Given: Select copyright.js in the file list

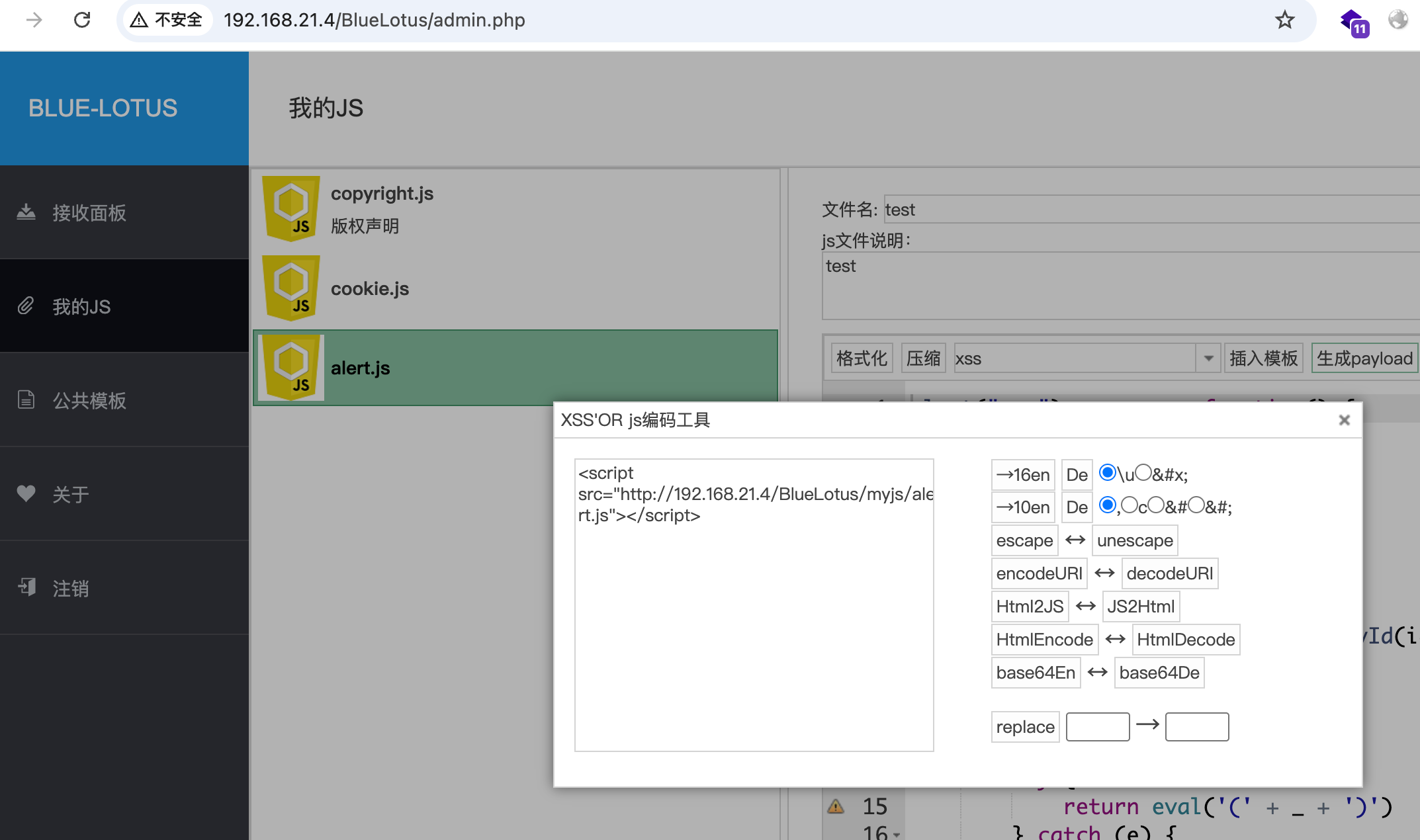Looking at the screenshot, I should tap(515, 208).
